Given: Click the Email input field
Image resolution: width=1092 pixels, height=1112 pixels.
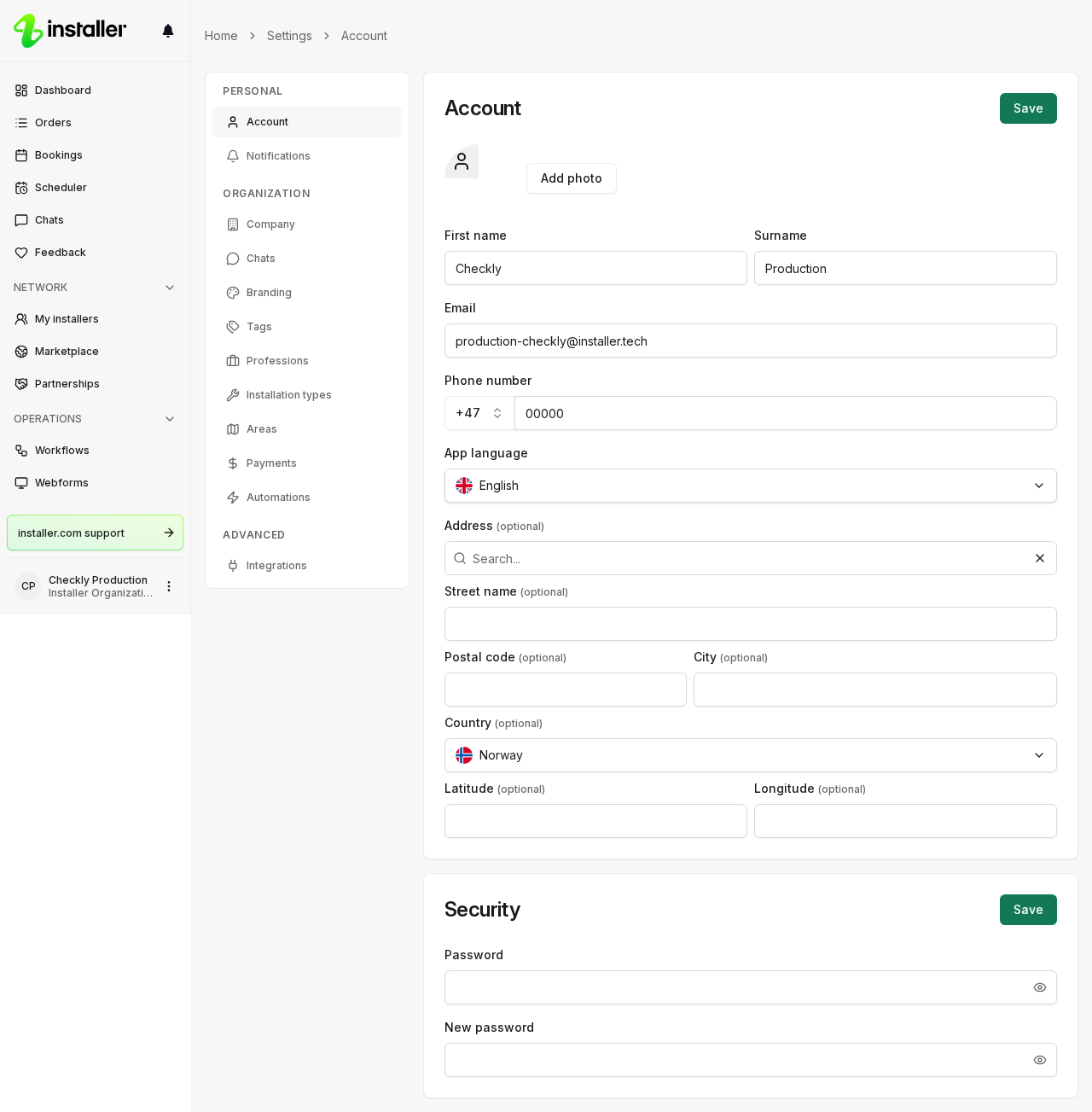Looking at the screenshot, I should click(x=751, y=341).
